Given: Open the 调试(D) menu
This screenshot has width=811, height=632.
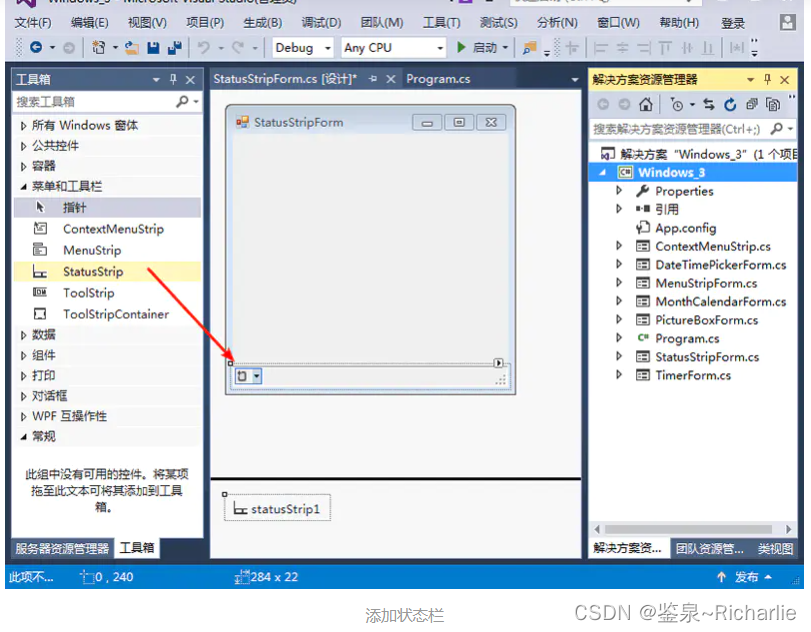Looking at the screenshot, I should [321, 23].
